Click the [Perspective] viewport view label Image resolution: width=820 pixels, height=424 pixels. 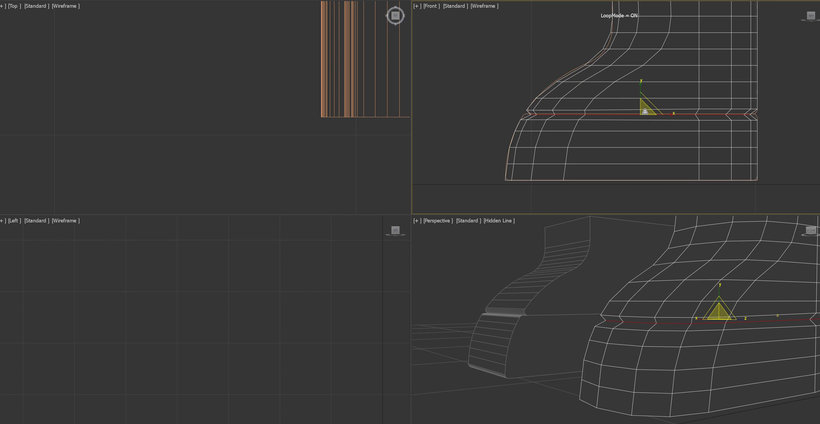coord(437,220)
